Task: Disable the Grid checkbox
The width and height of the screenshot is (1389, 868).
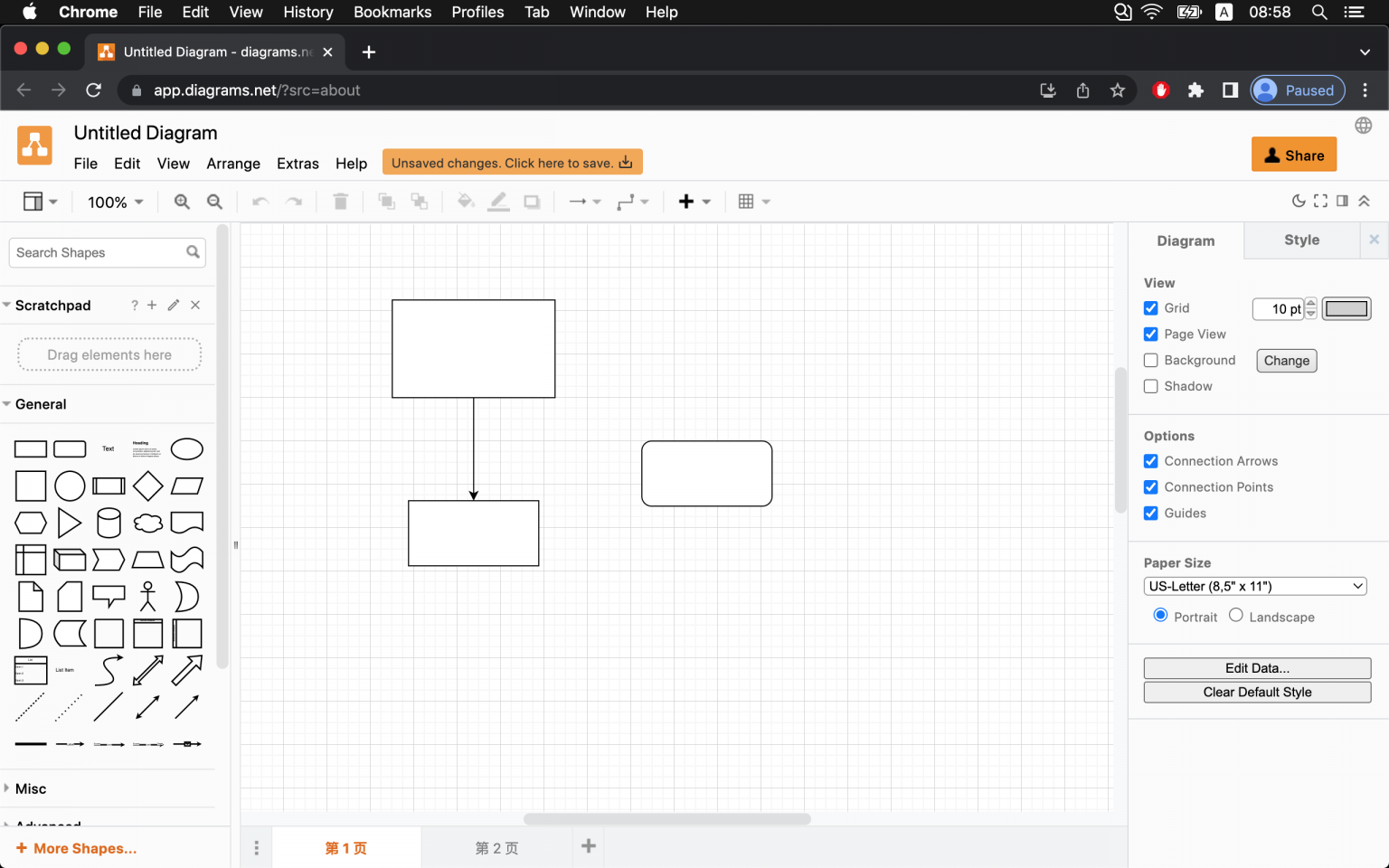Action: click(1150, 307)
